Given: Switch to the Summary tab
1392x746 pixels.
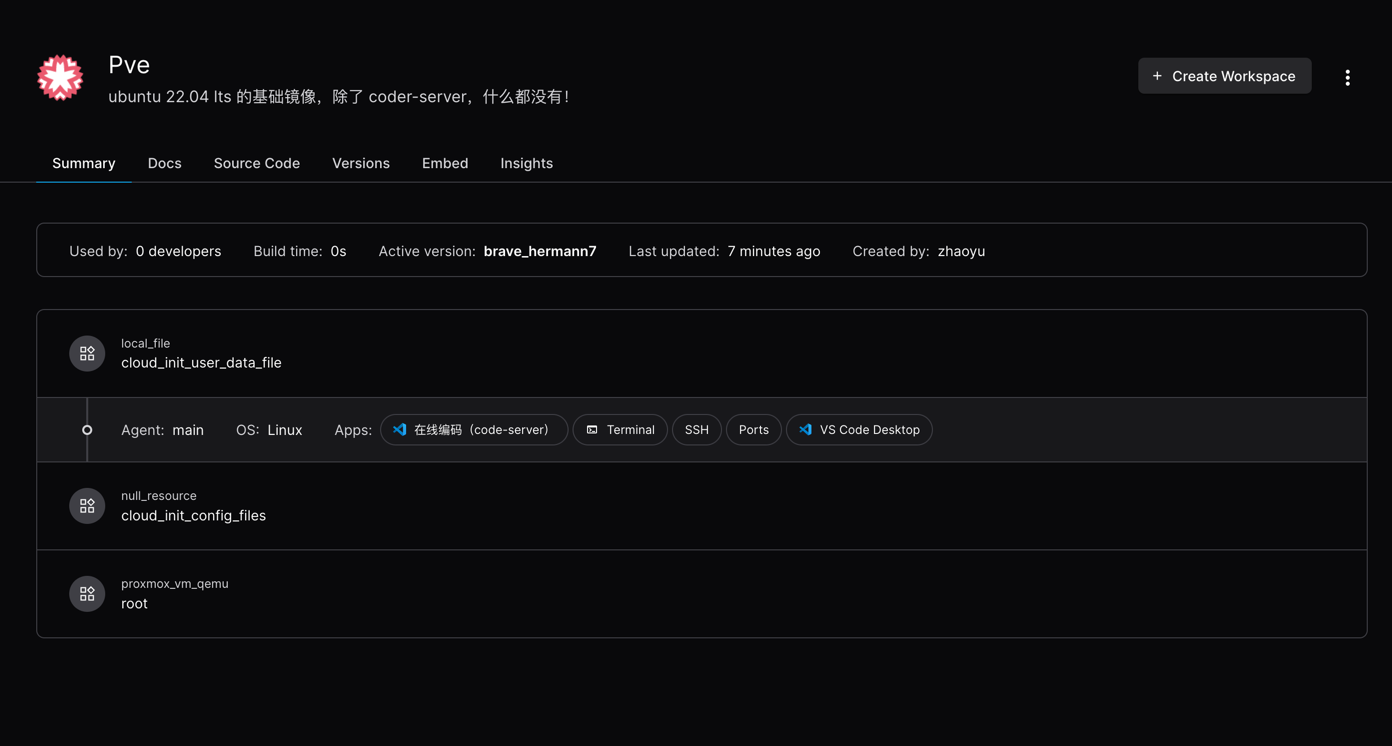Looking at the screenshot, I should pyautogui.click(x=84, y=163).
